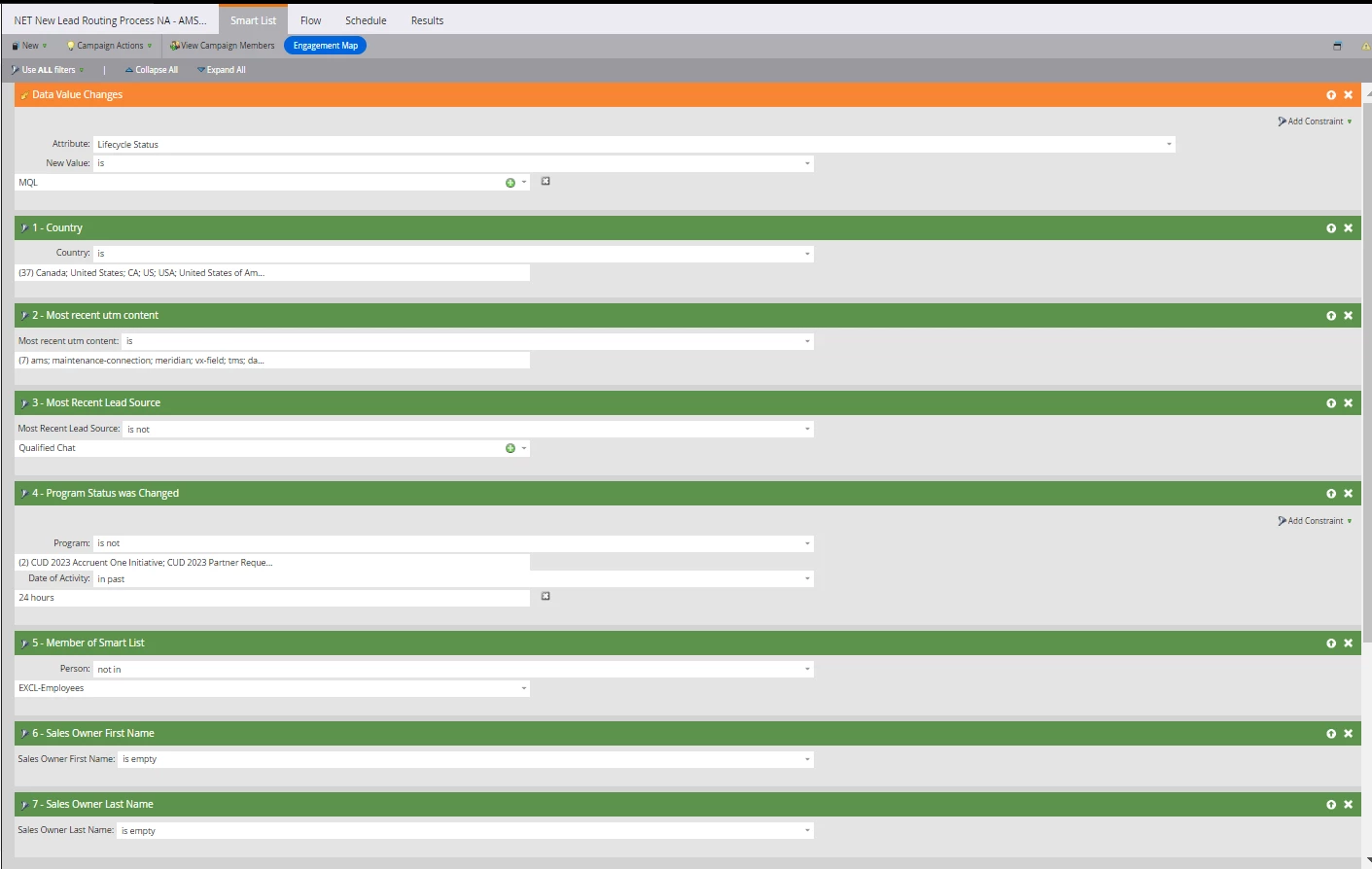1372x869 pixels.
Task: Open Most recent utm content operator dropdown
Action: pos(807,341)
